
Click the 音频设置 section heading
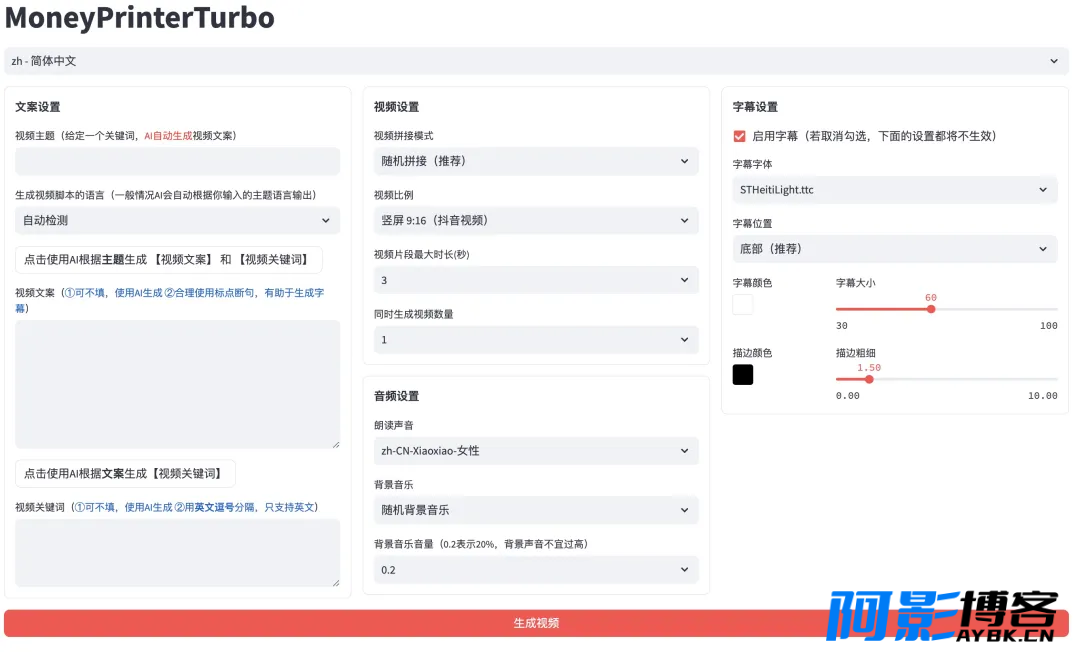[x=396, y=396]
